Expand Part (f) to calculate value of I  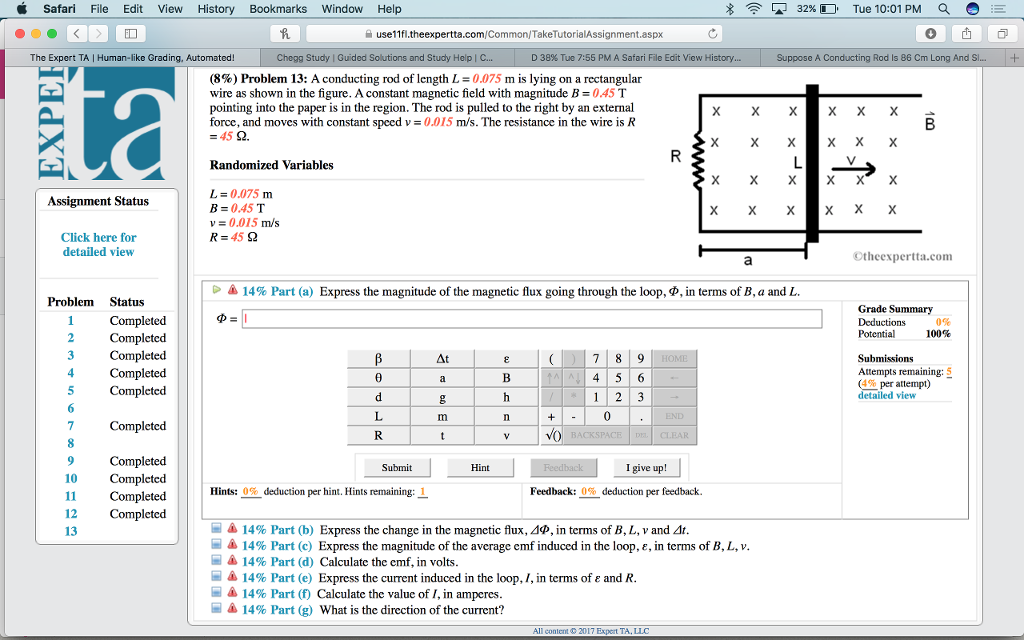[216, 591]
